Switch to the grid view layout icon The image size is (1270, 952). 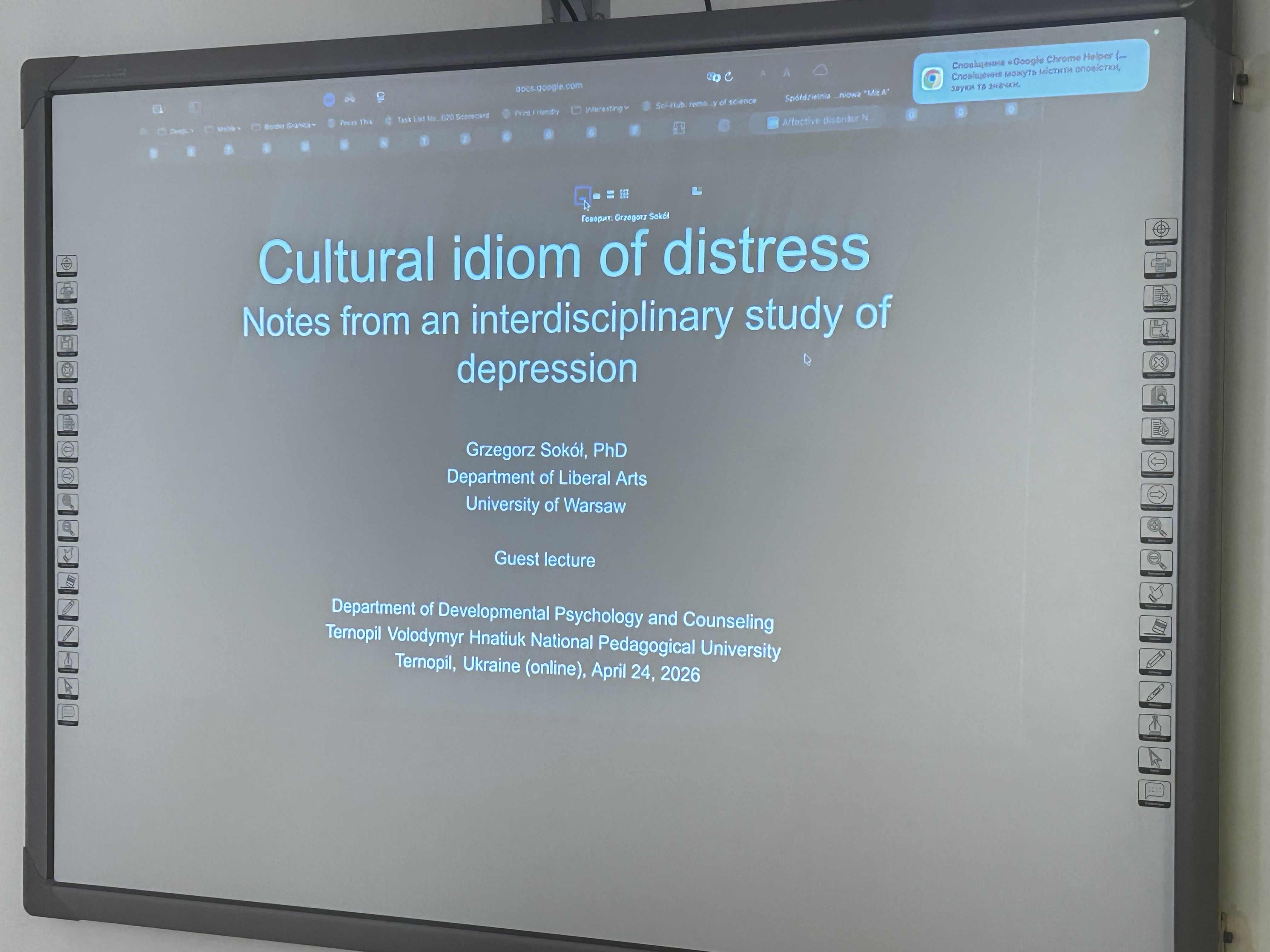point(624,194)
